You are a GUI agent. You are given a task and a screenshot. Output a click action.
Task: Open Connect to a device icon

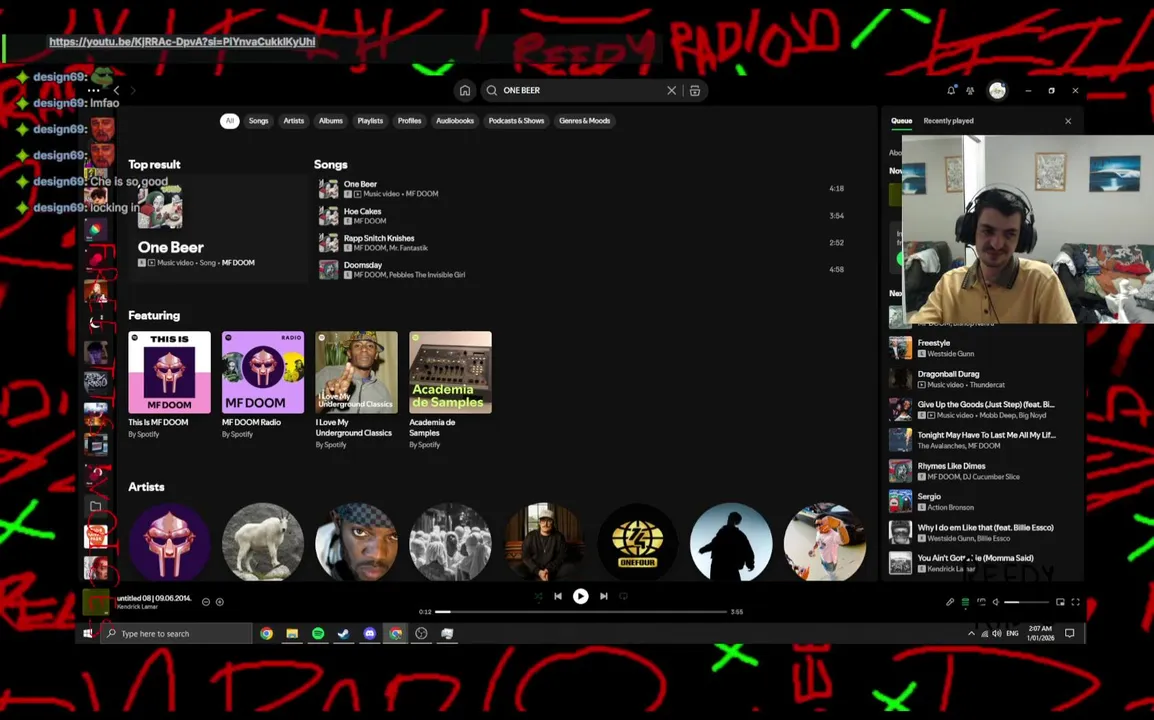(x=981, y=602)
